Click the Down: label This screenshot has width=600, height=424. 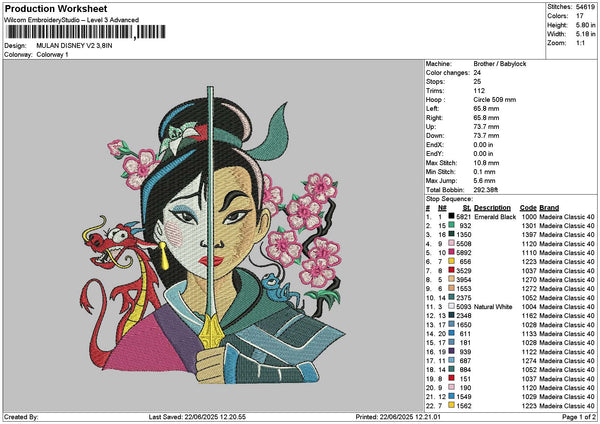pyautogui.click(x=435, y=136)
